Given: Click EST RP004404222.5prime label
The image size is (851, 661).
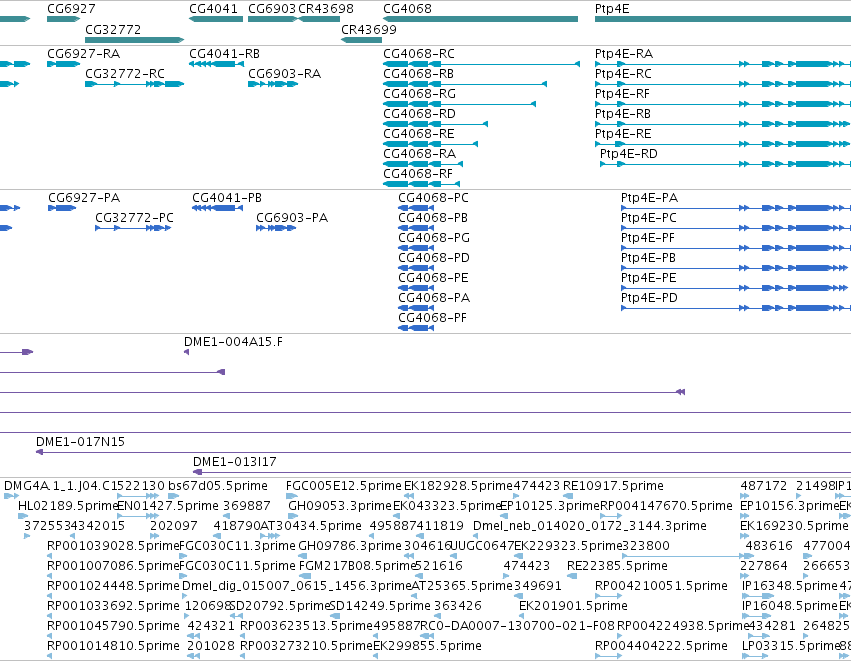Looking at the screenshot, I should 661,646.
